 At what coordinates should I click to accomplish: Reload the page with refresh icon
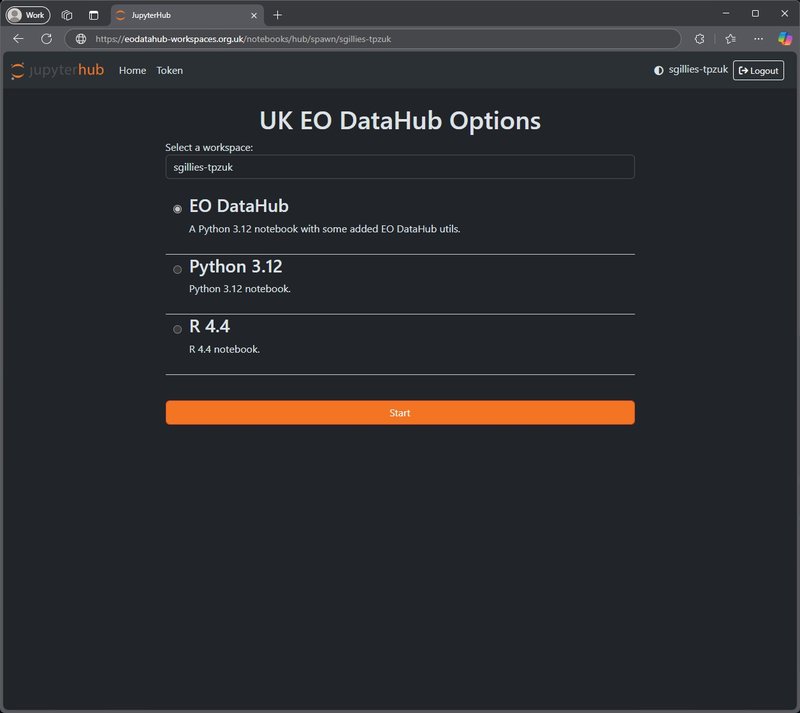pos(46,38)
